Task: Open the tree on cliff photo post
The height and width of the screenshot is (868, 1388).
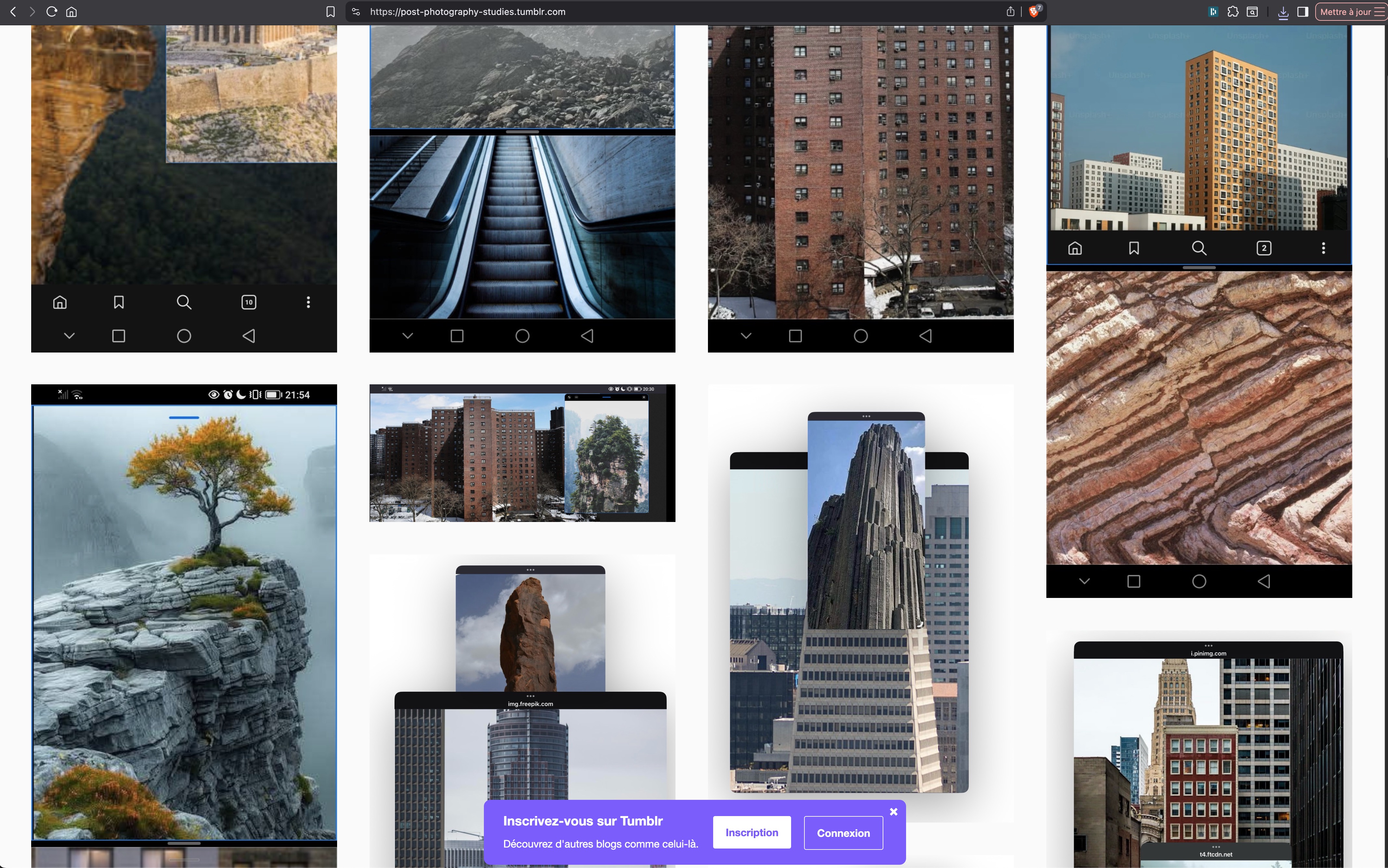Action: pos(184,620)
